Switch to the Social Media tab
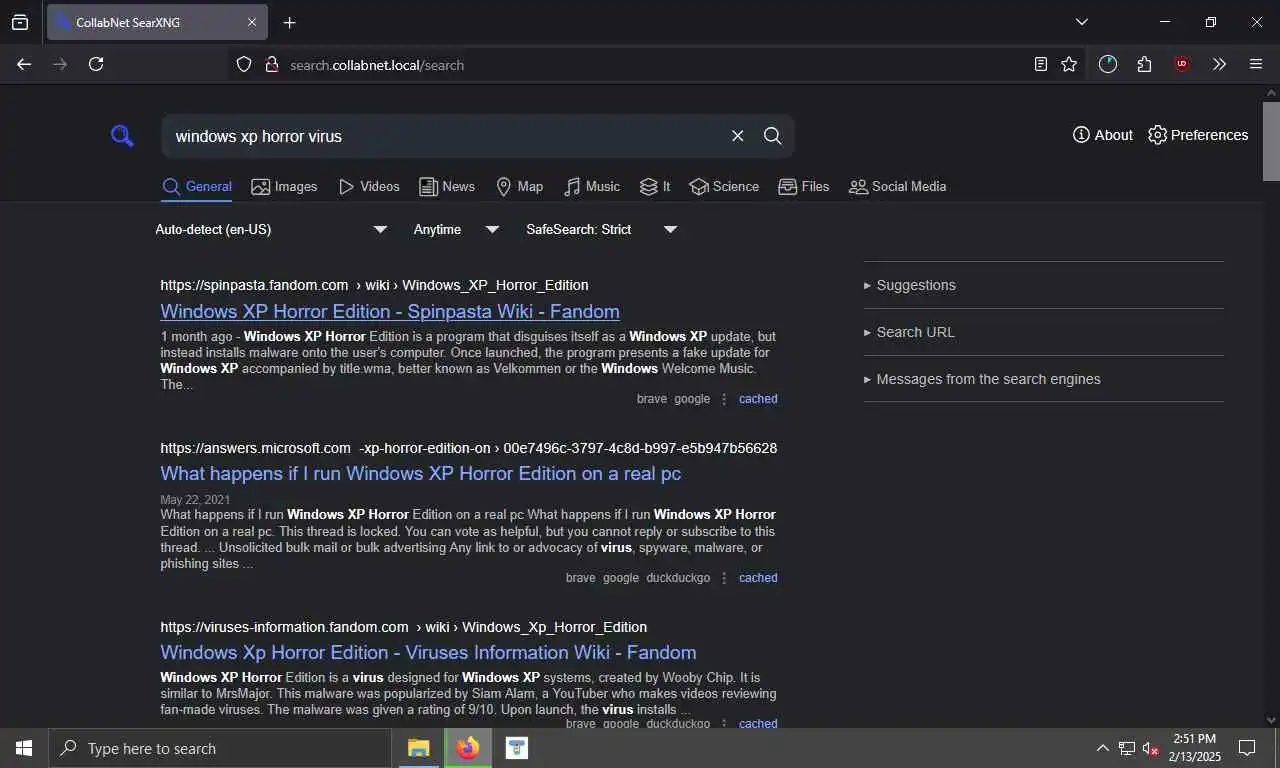The width and height of the screenshot is (1280, 768). (x=897, y=187)
